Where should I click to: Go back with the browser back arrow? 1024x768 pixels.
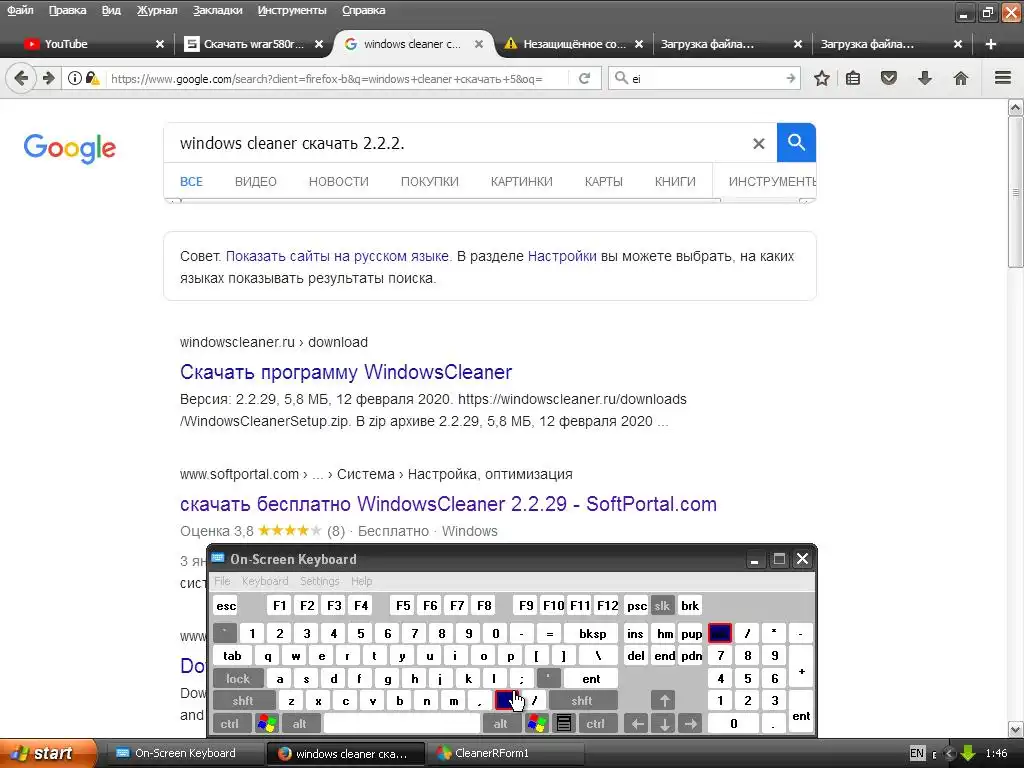[x=20, y=78]
